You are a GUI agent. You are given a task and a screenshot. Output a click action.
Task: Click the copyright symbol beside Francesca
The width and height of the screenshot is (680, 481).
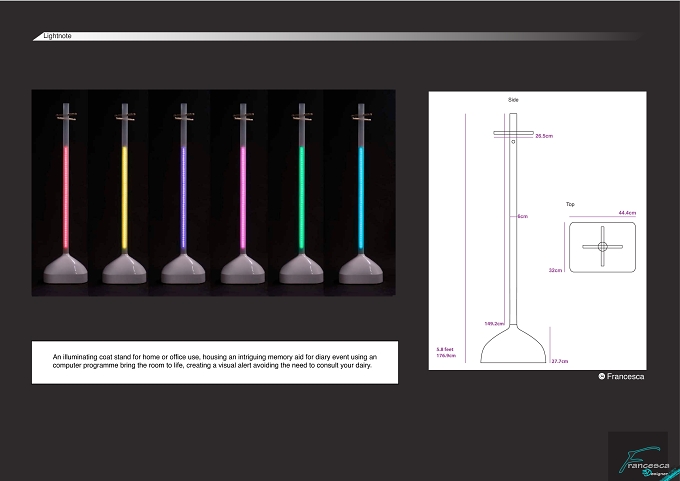pos(602,376)
